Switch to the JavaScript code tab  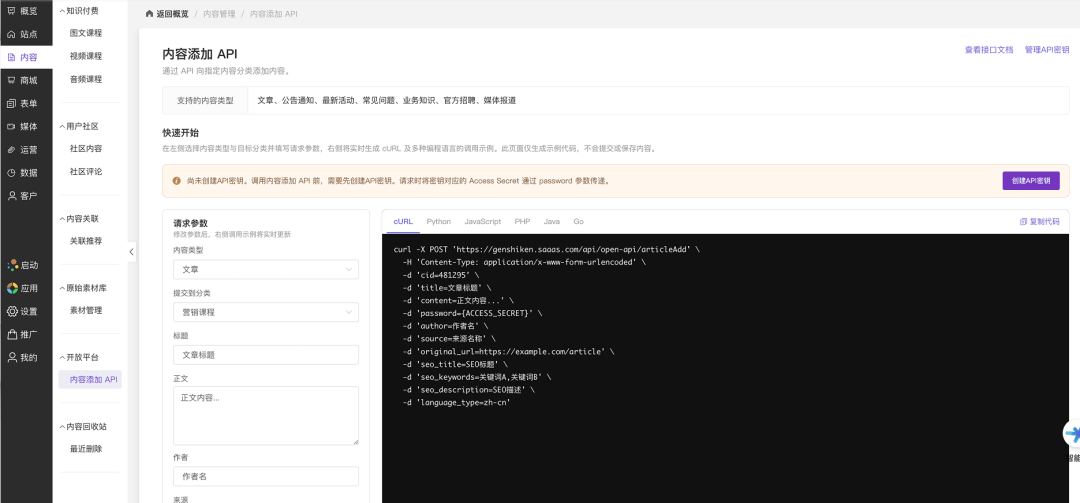tap(482, 222)
